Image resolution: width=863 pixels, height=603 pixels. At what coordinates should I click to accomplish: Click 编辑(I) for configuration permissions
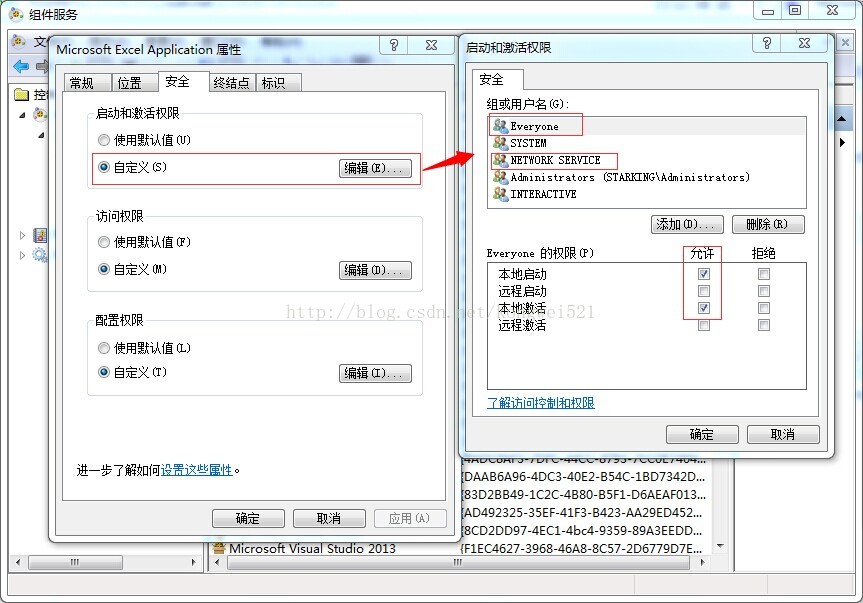point(375,373)
